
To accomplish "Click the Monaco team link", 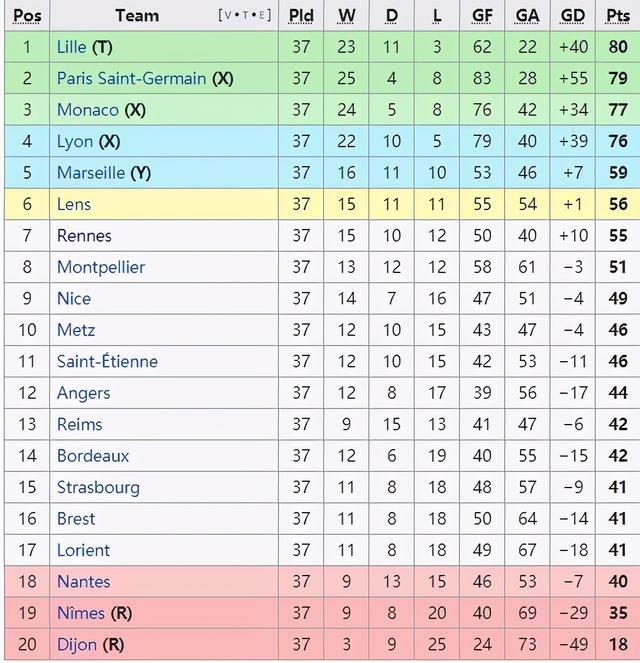I will [88, 110].
